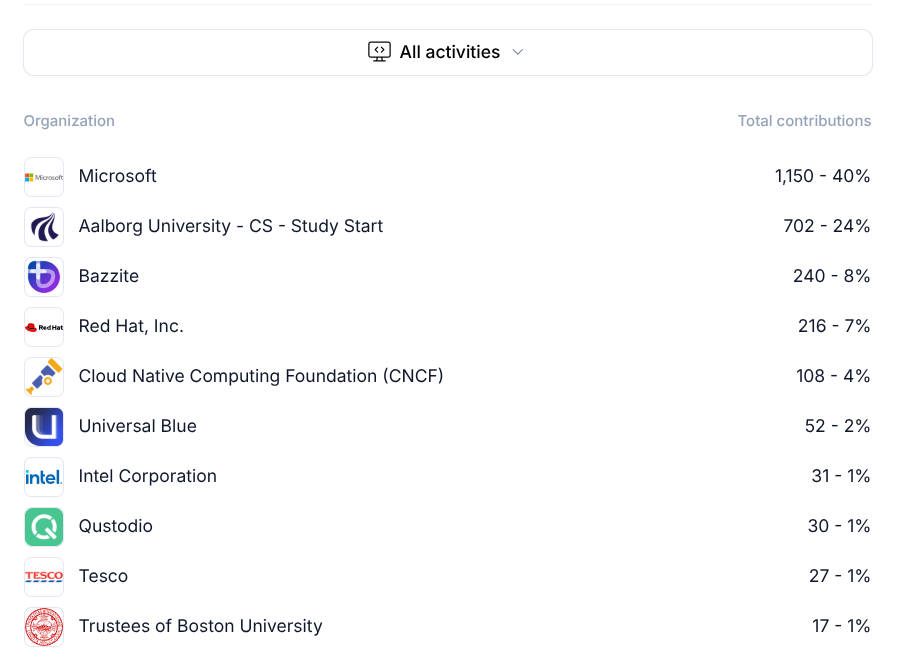Select the Universal Blue organization name
The image size is (899, 665).
click(x=138, y=426)
